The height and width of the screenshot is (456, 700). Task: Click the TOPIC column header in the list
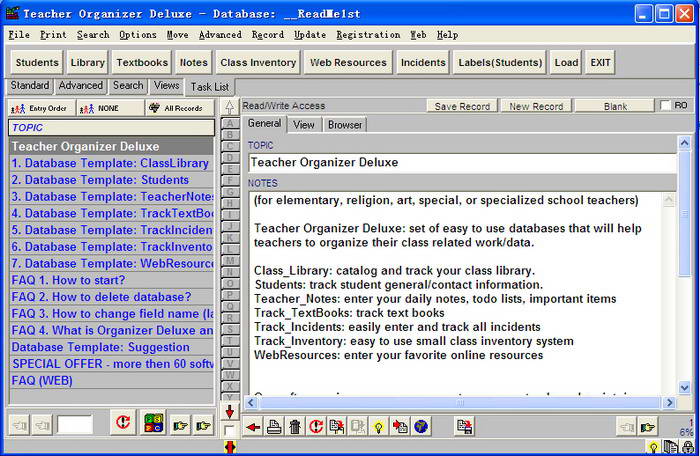coord(111,128)
